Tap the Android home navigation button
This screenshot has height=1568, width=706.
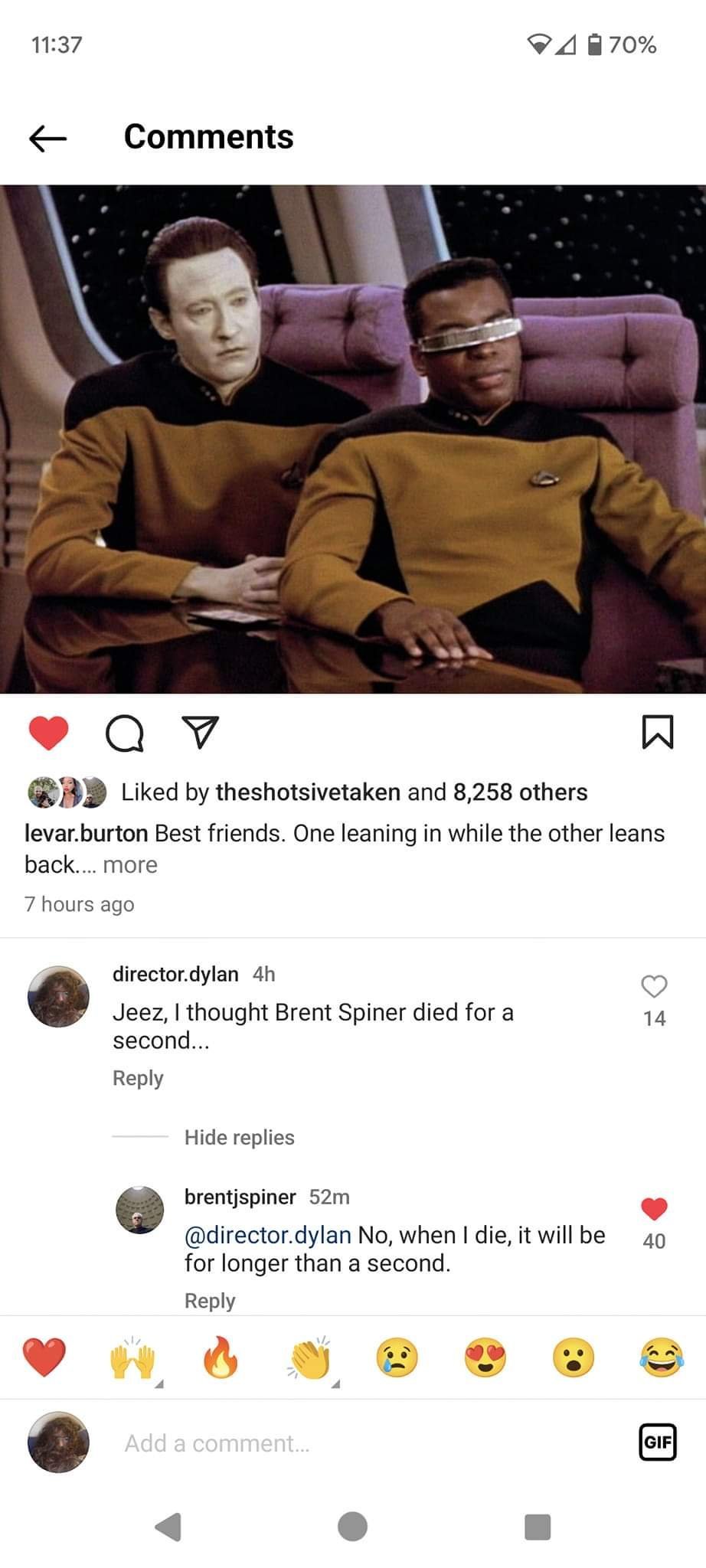coord(352,1525)
